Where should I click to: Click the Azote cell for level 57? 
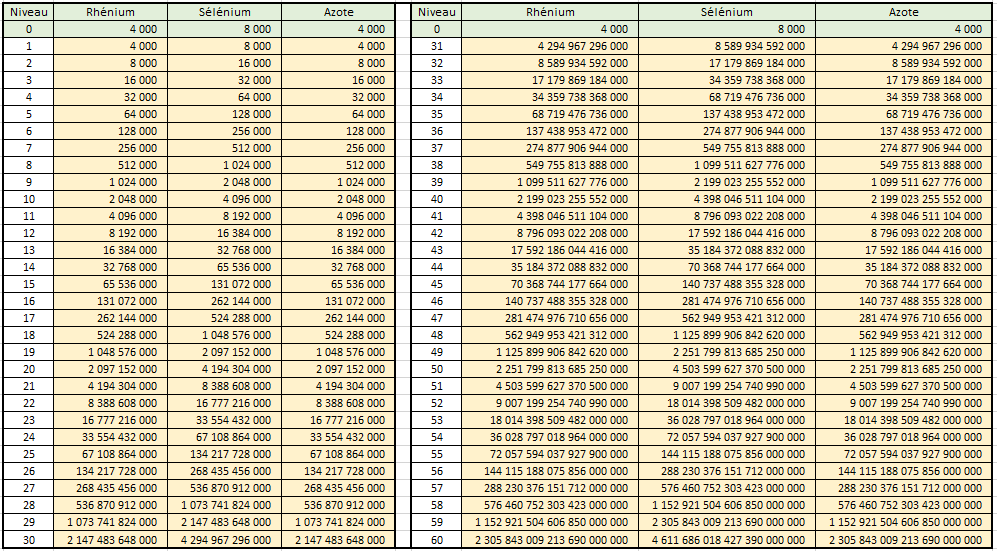click(x=903, y=488)
